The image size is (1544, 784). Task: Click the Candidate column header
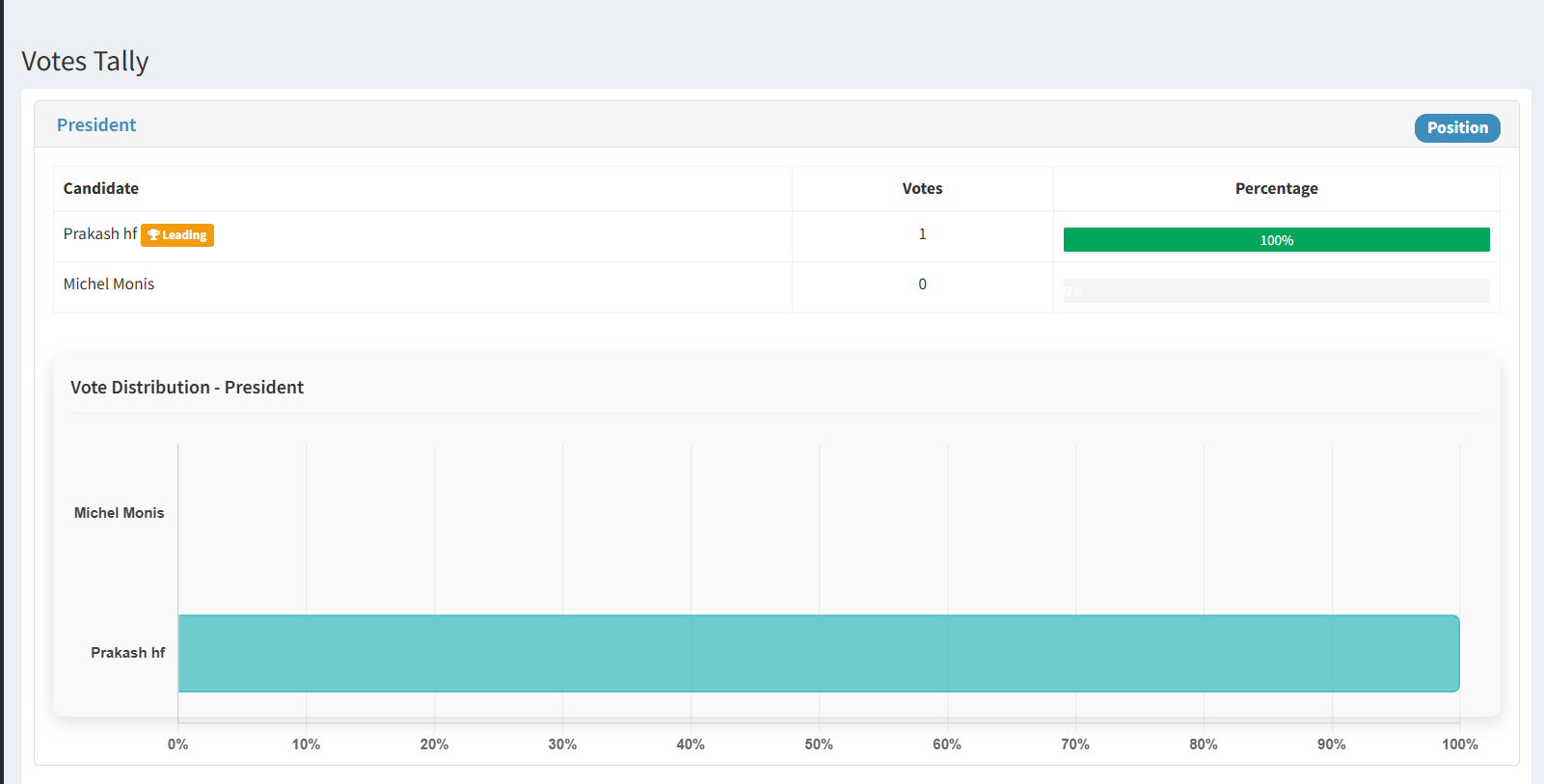pyautogui.click(x=101, y=189)
